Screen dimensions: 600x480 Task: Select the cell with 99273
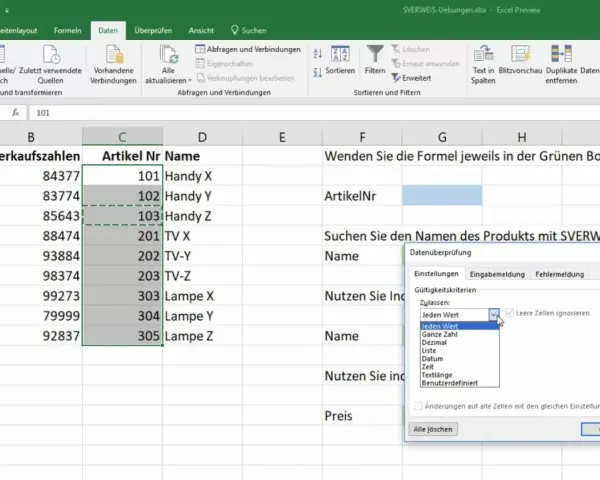tap(41, 296)
